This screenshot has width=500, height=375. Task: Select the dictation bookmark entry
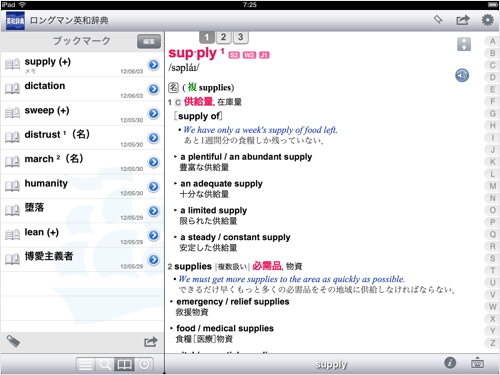point(82,89)
